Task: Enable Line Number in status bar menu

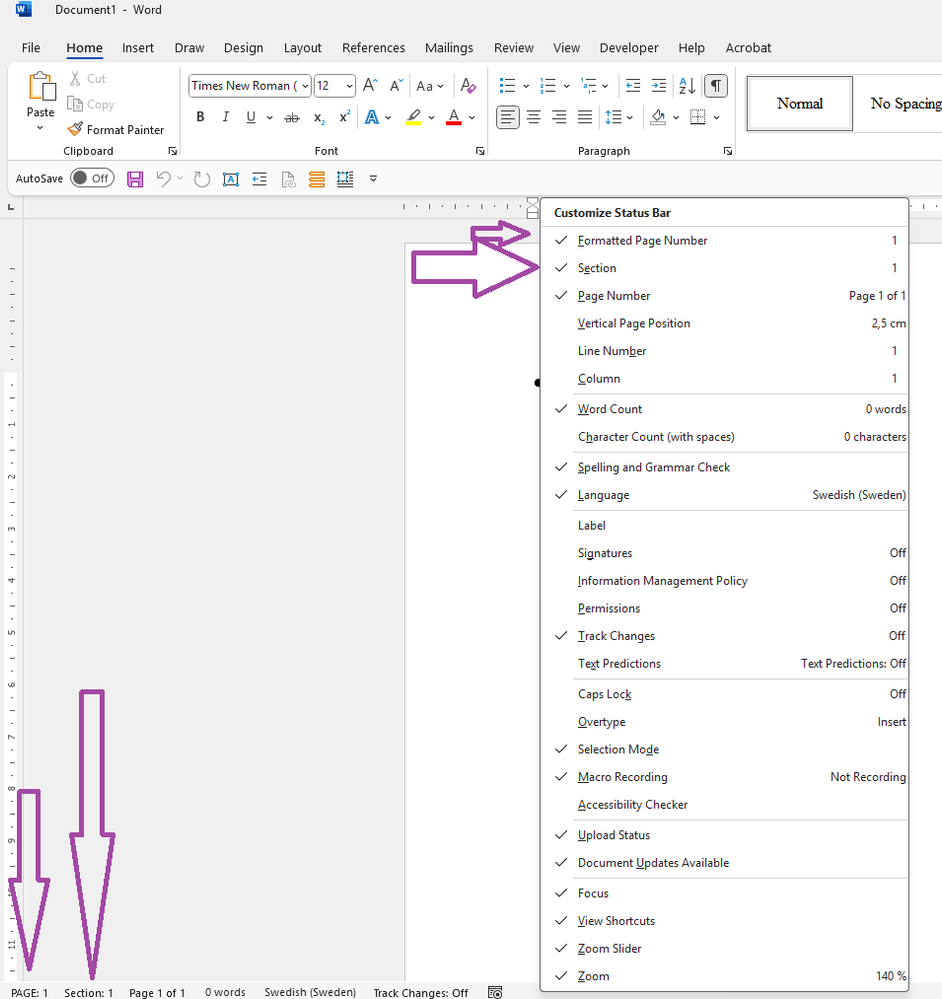Action: (x=612, y=351)
